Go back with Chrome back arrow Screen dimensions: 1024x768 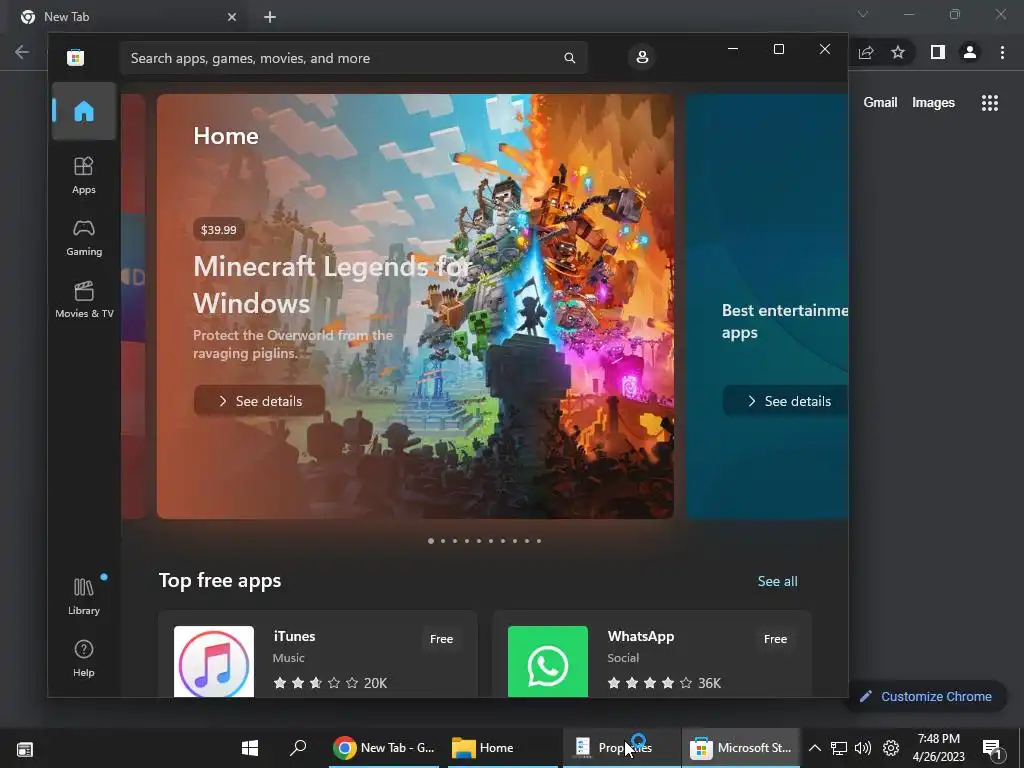(x=22, y=52)
